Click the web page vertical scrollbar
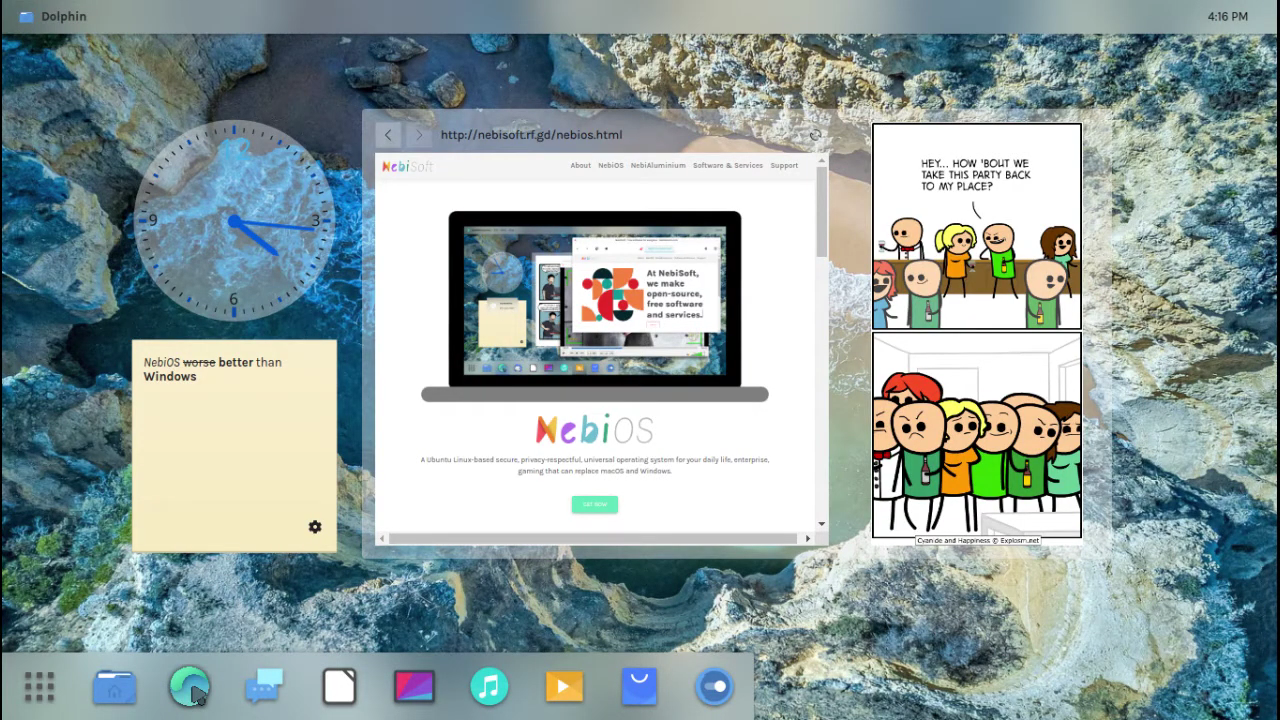1280x720 pixels. (822, 210)
